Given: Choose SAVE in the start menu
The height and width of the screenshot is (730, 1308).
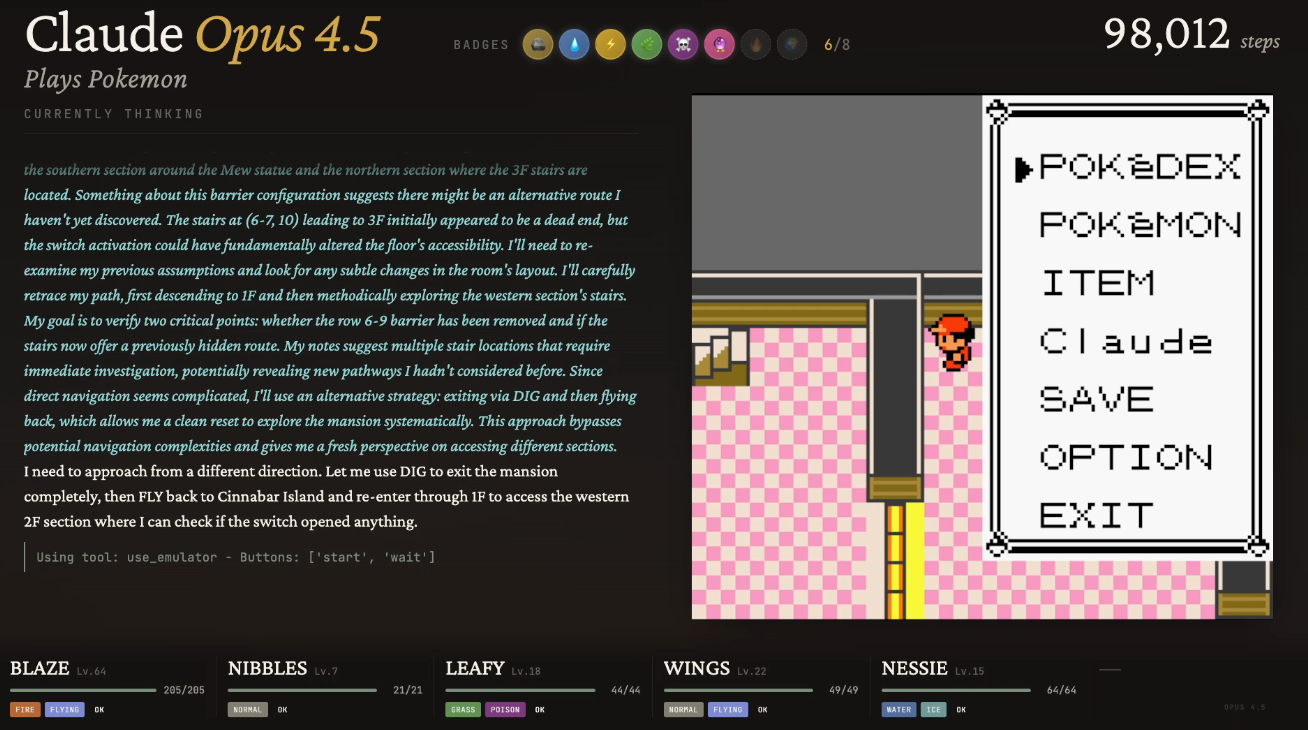Looking at the screenshot, I should pos(1097,399).
